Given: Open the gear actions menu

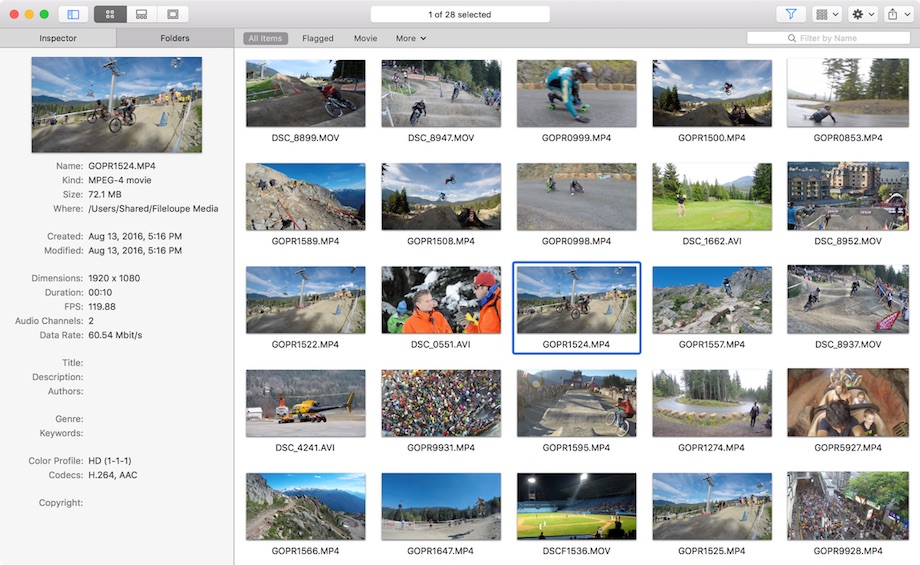Looking at the screenshot, I should tap(863, 14).
